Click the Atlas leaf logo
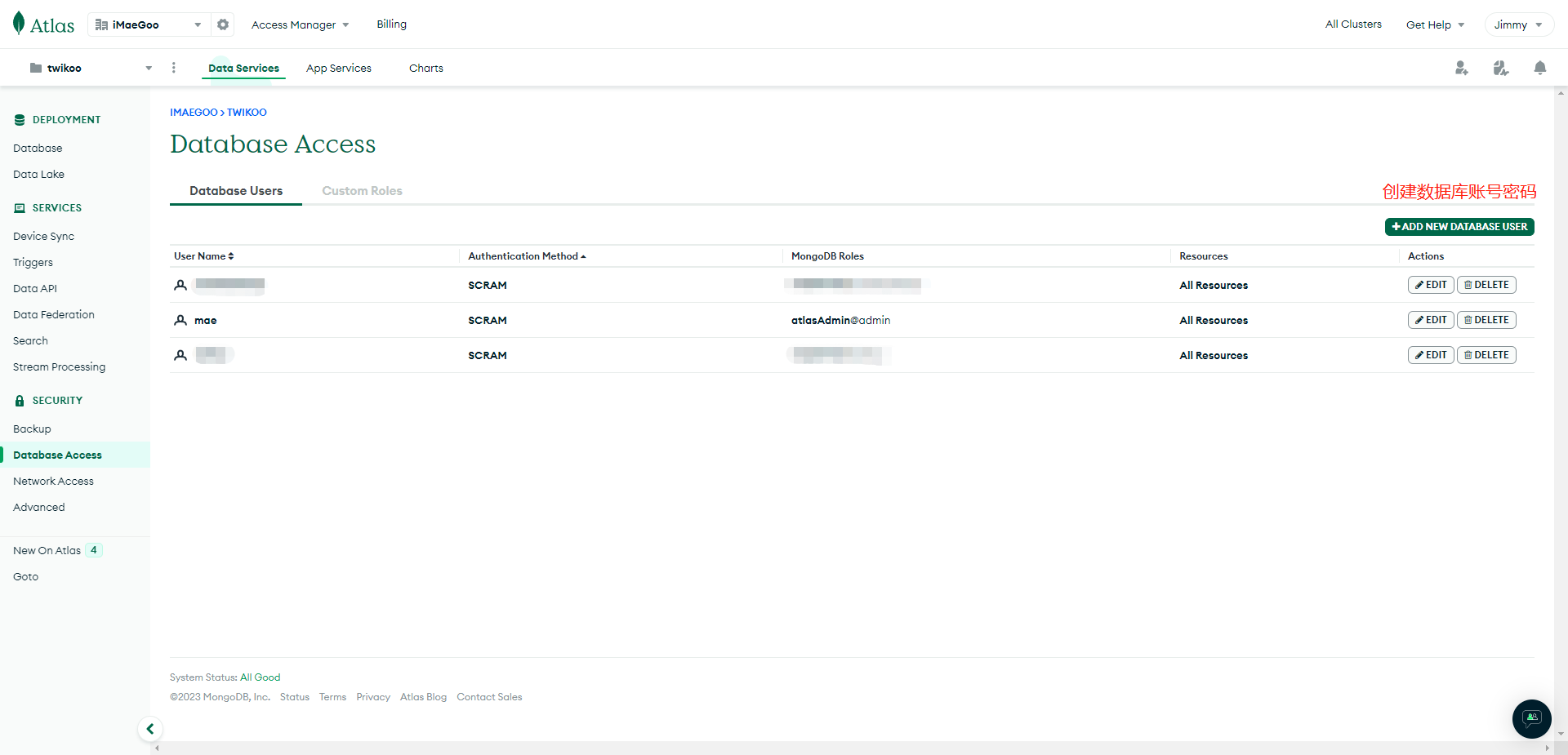This screenshot has width=1568, height=755. point(20,24)
